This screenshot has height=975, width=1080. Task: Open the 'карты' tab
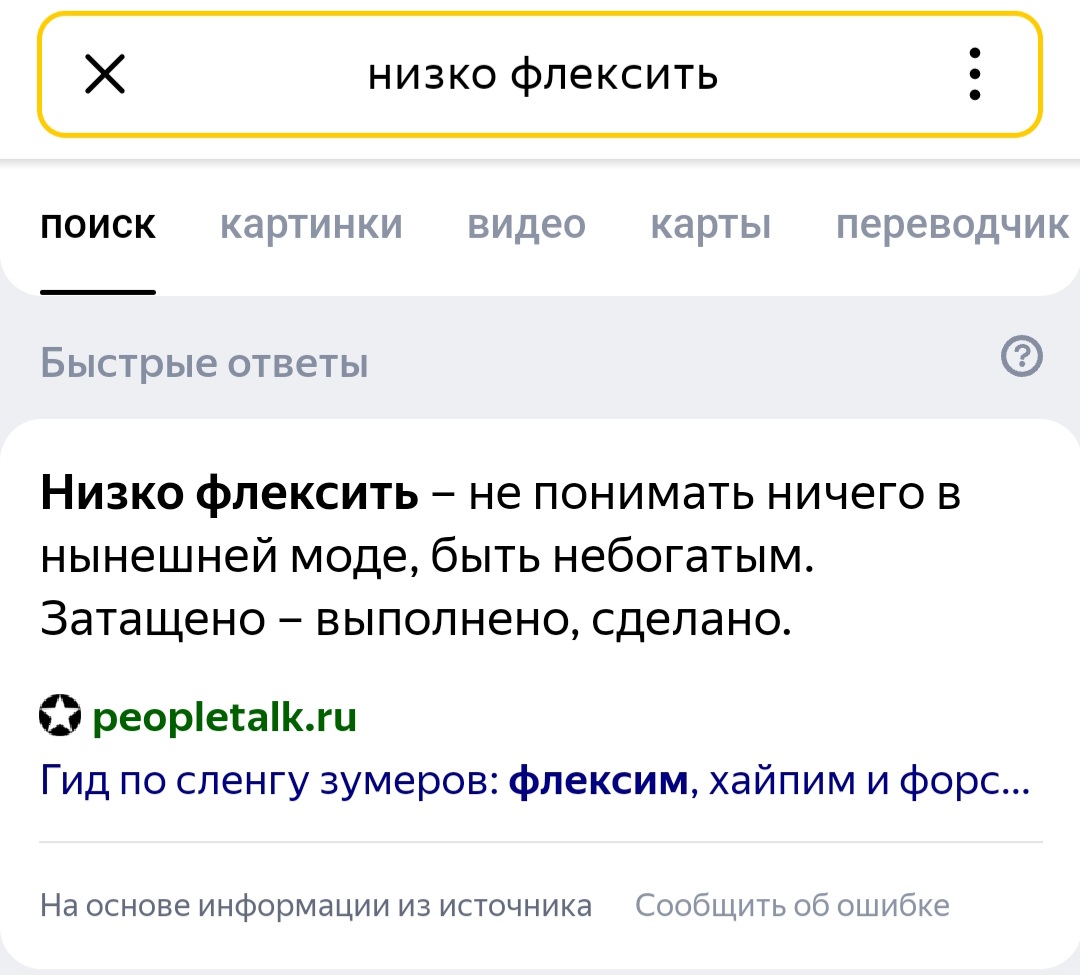(x=711, y=225)
